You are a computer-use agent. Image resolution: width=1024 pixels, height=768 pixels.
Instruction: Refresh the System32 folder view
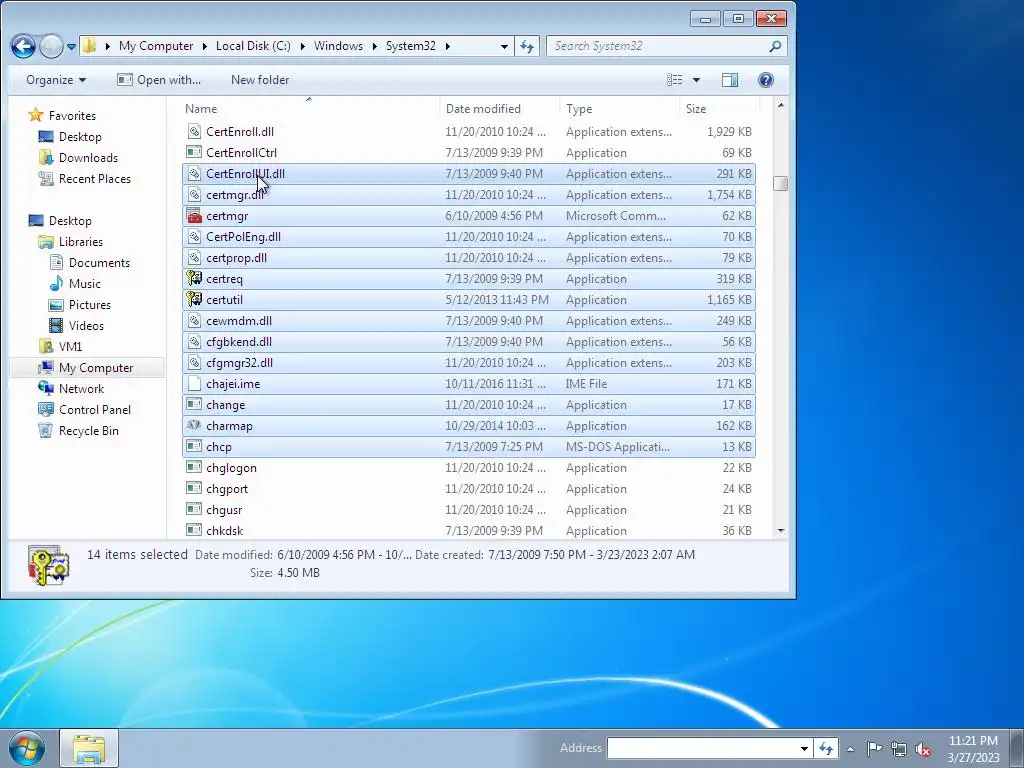[527, 46]
